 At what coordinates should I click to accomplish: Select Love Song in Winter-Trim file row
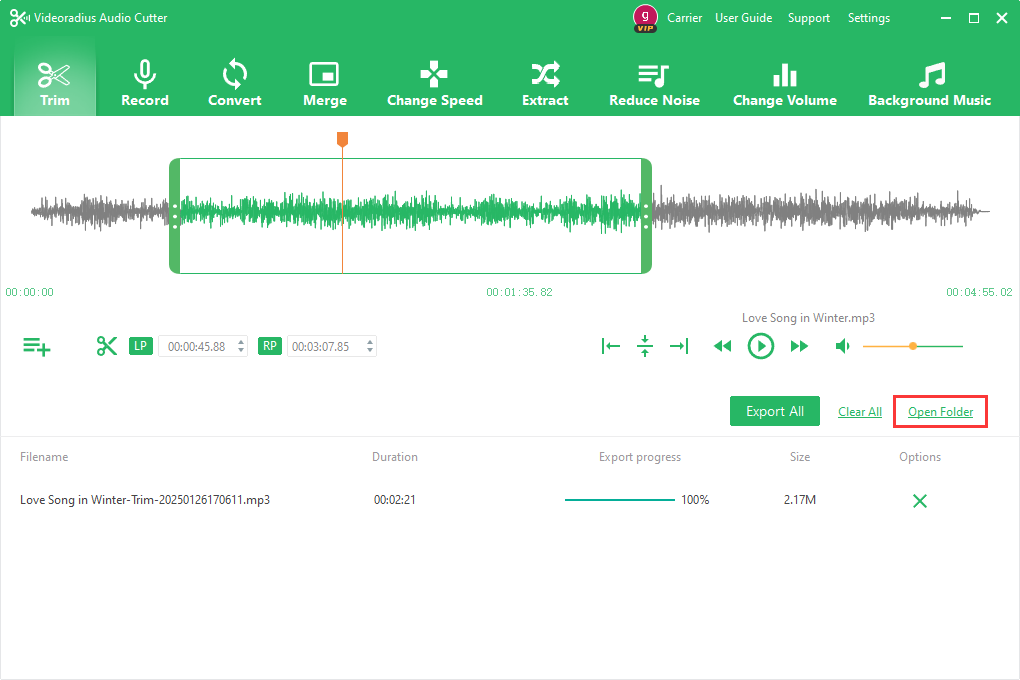[x=510, y=500]
